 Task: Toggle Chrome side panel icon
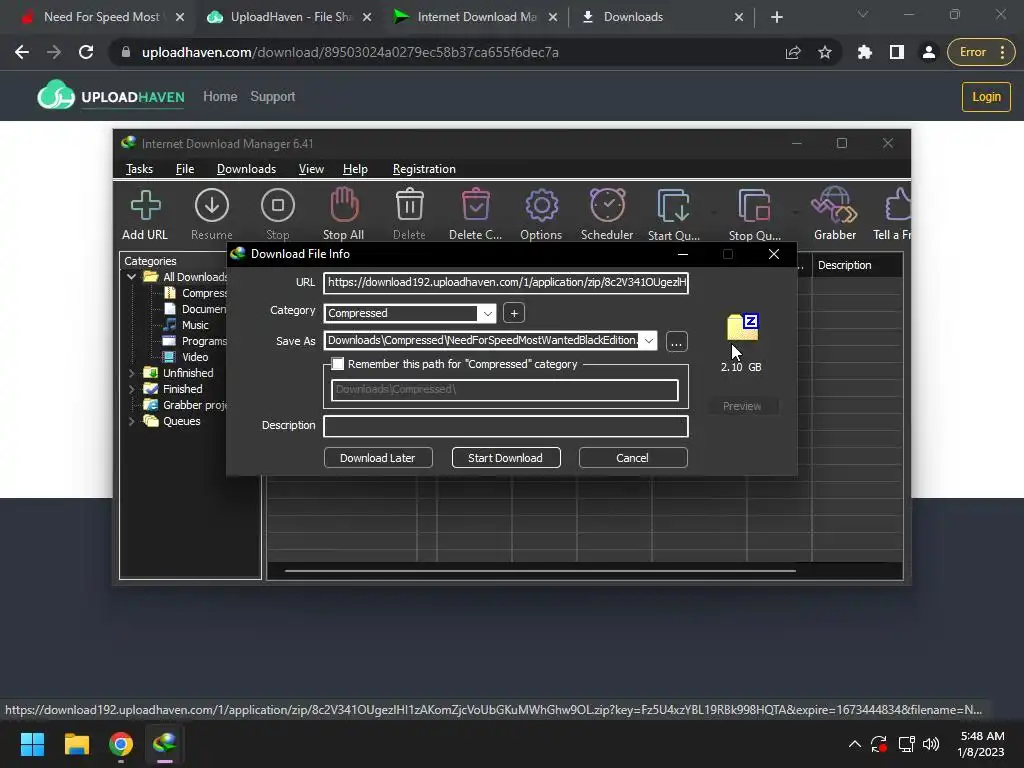(897, 52)
